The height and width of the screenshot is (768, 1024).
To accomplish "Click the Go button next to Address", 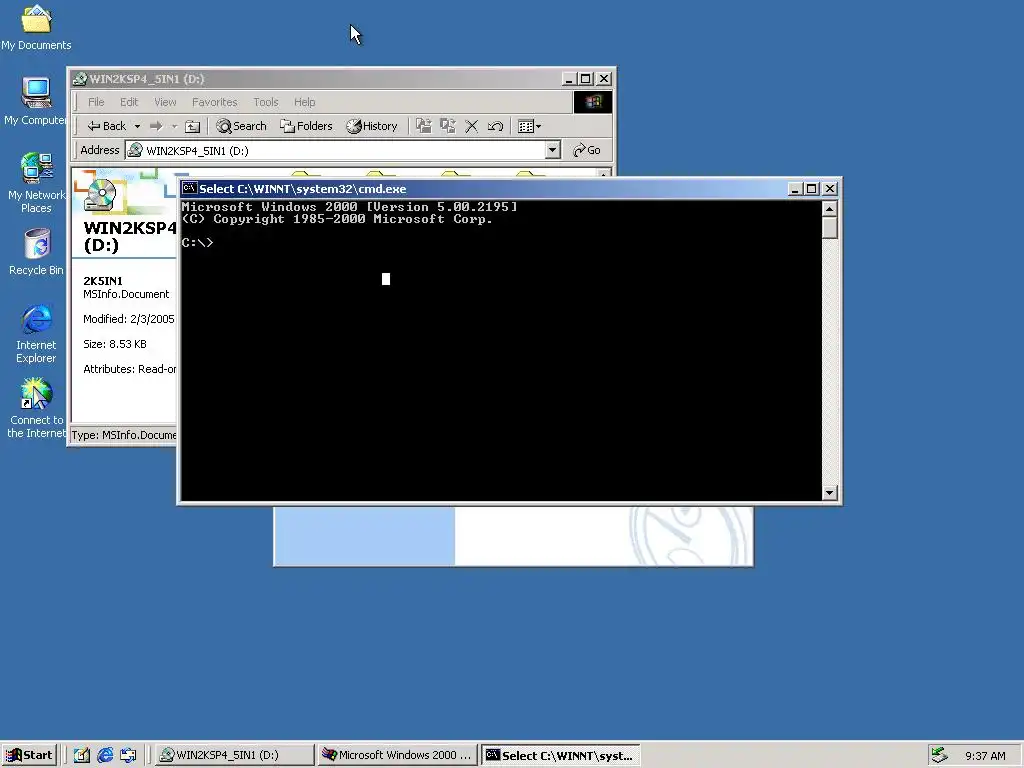I will tap(586, 150).
